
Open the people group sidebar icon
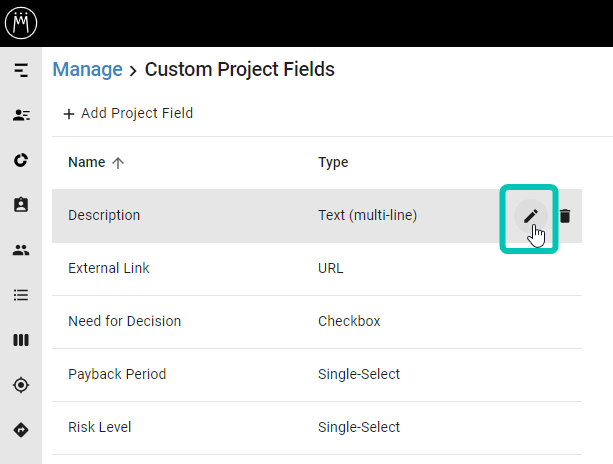tap(21, 250)
